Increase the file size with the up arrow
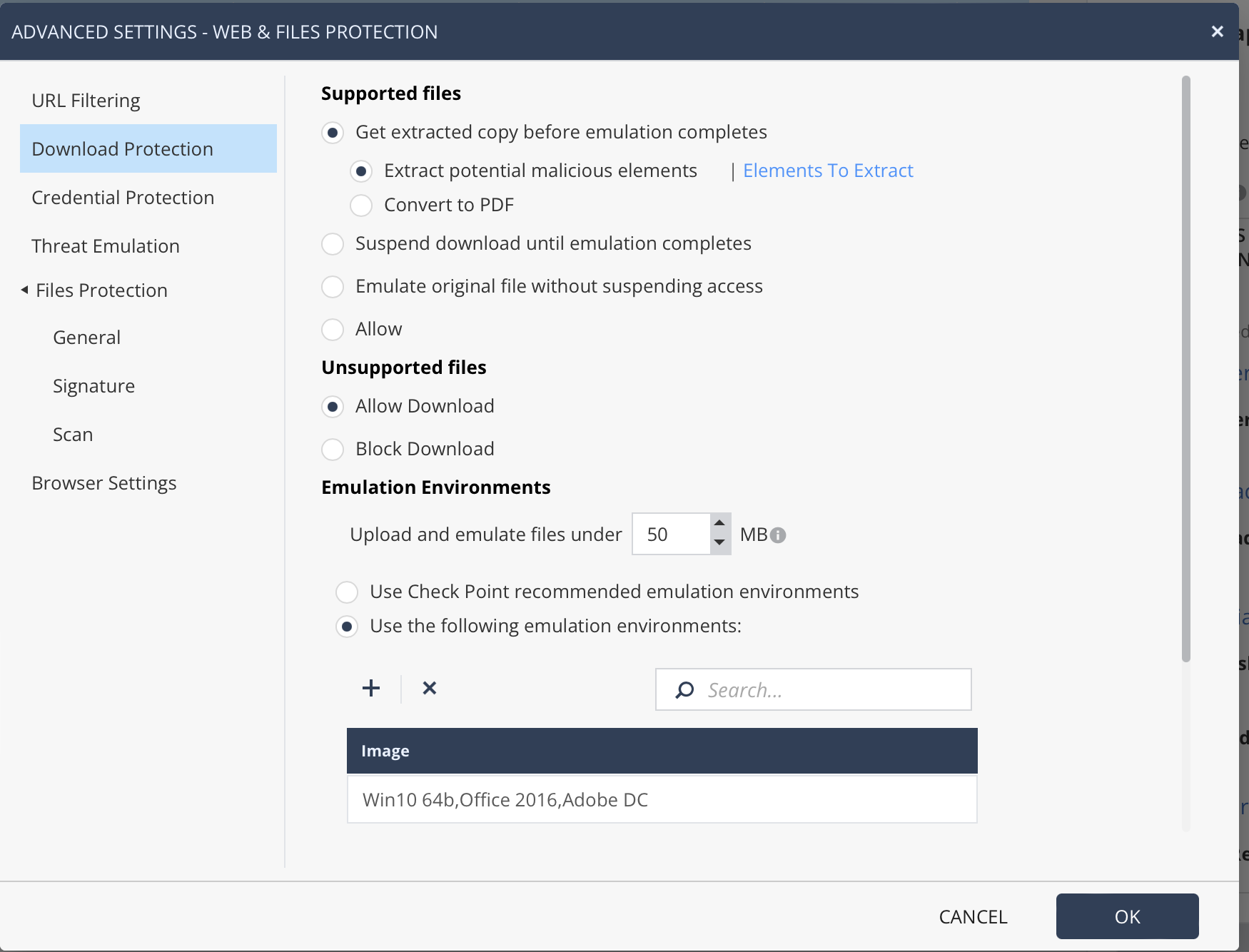Image resolution: width=1249 pixels, height=952 pixels. [720, 523]
